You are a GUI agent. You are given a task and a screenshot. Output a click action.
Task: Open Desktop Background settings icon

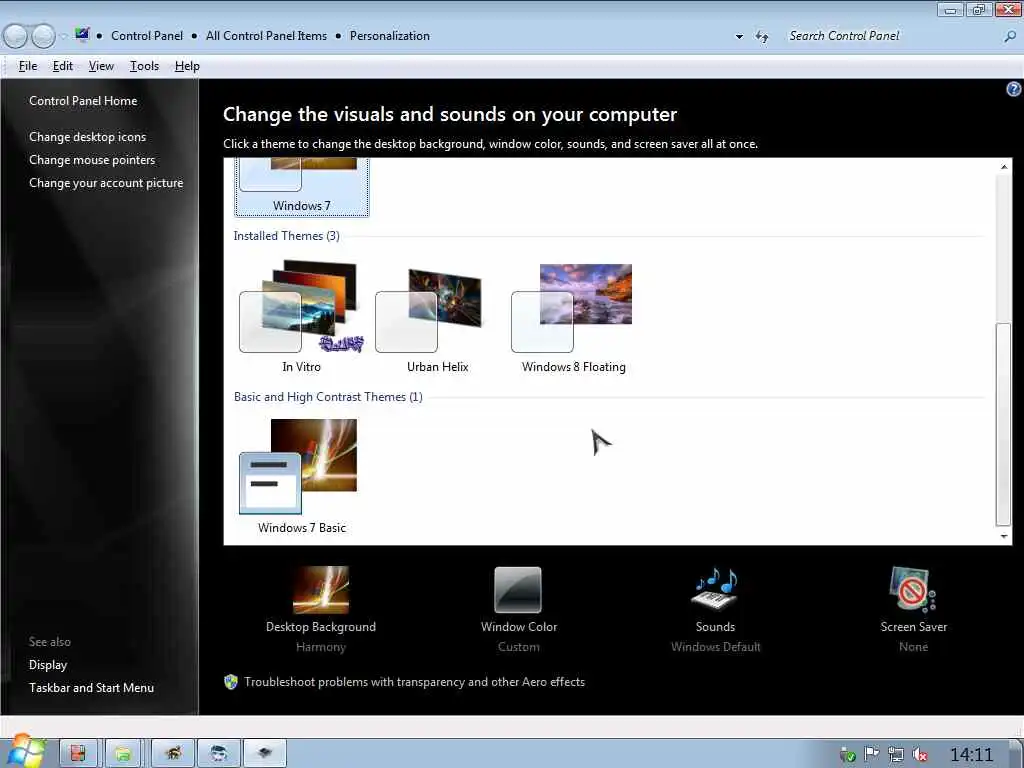tap(321, 590)
